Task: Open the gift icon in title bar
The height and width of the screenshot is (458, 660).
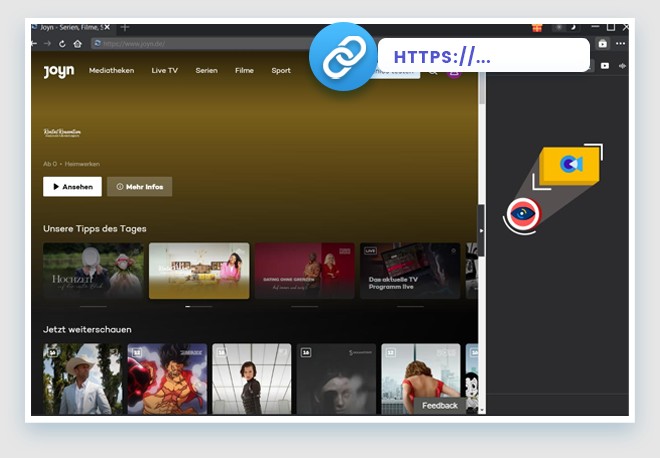Action: [537, 28]
